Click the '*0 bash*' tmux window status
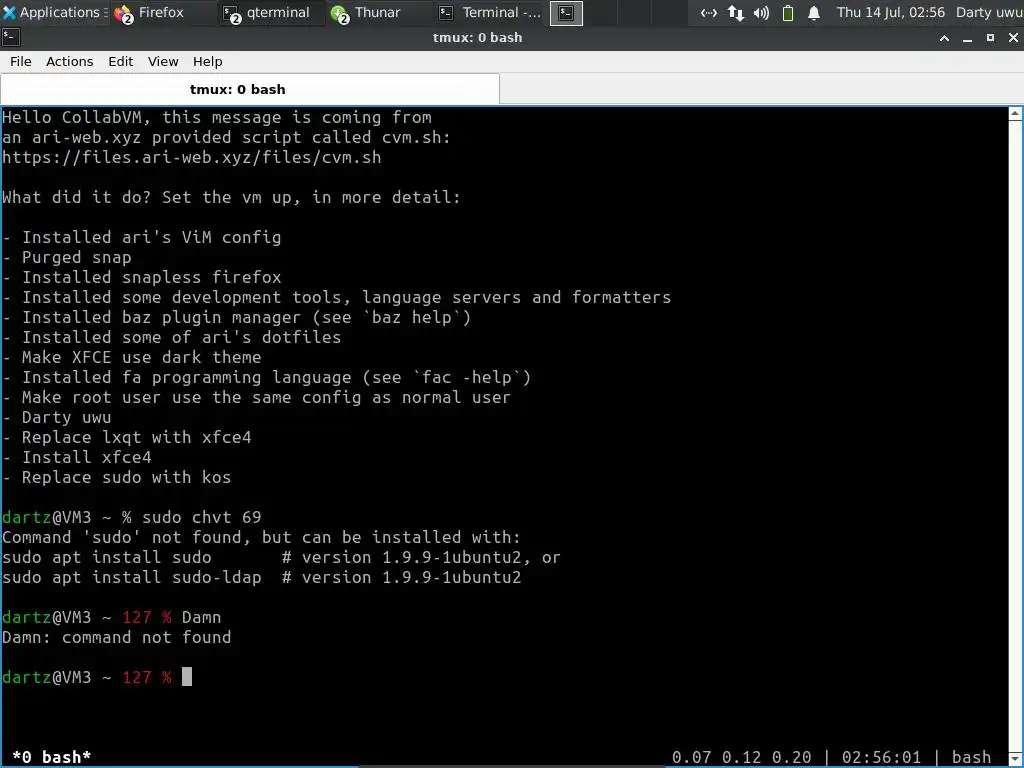1024x768 pixels. [52, 757]
